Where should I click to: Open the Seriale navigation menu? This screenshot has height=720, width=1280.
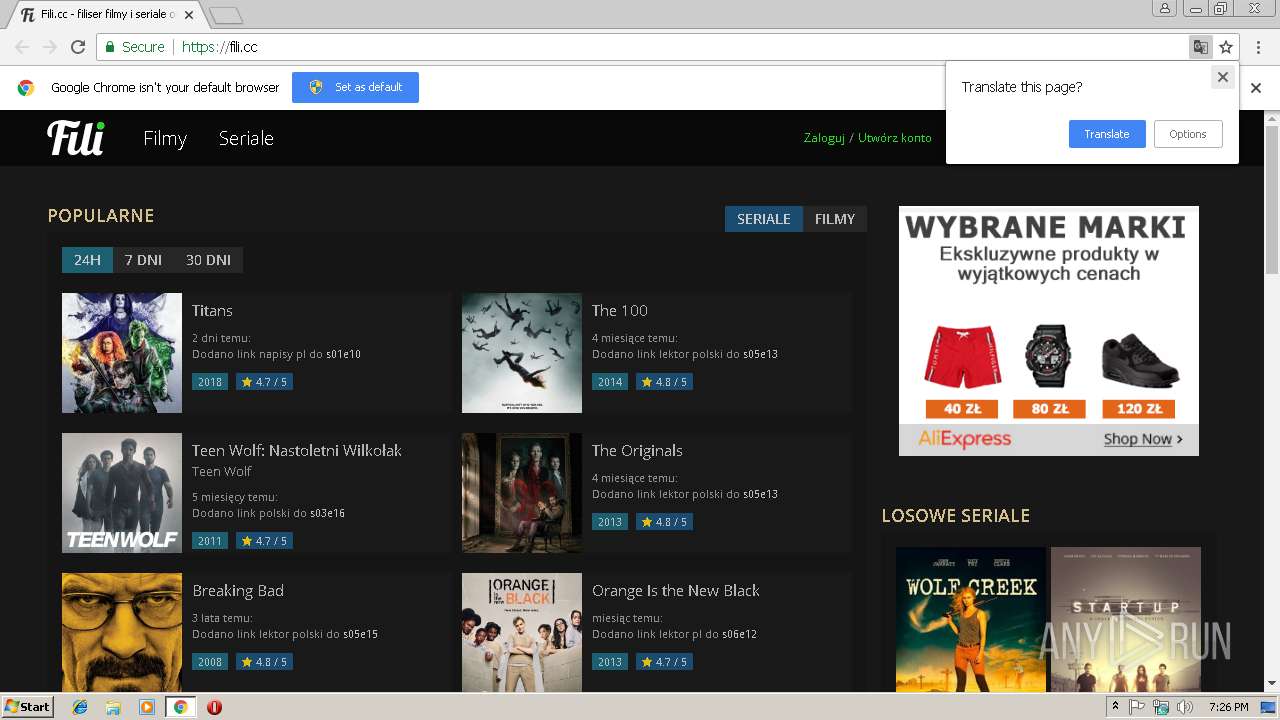(x=246, y=138)
